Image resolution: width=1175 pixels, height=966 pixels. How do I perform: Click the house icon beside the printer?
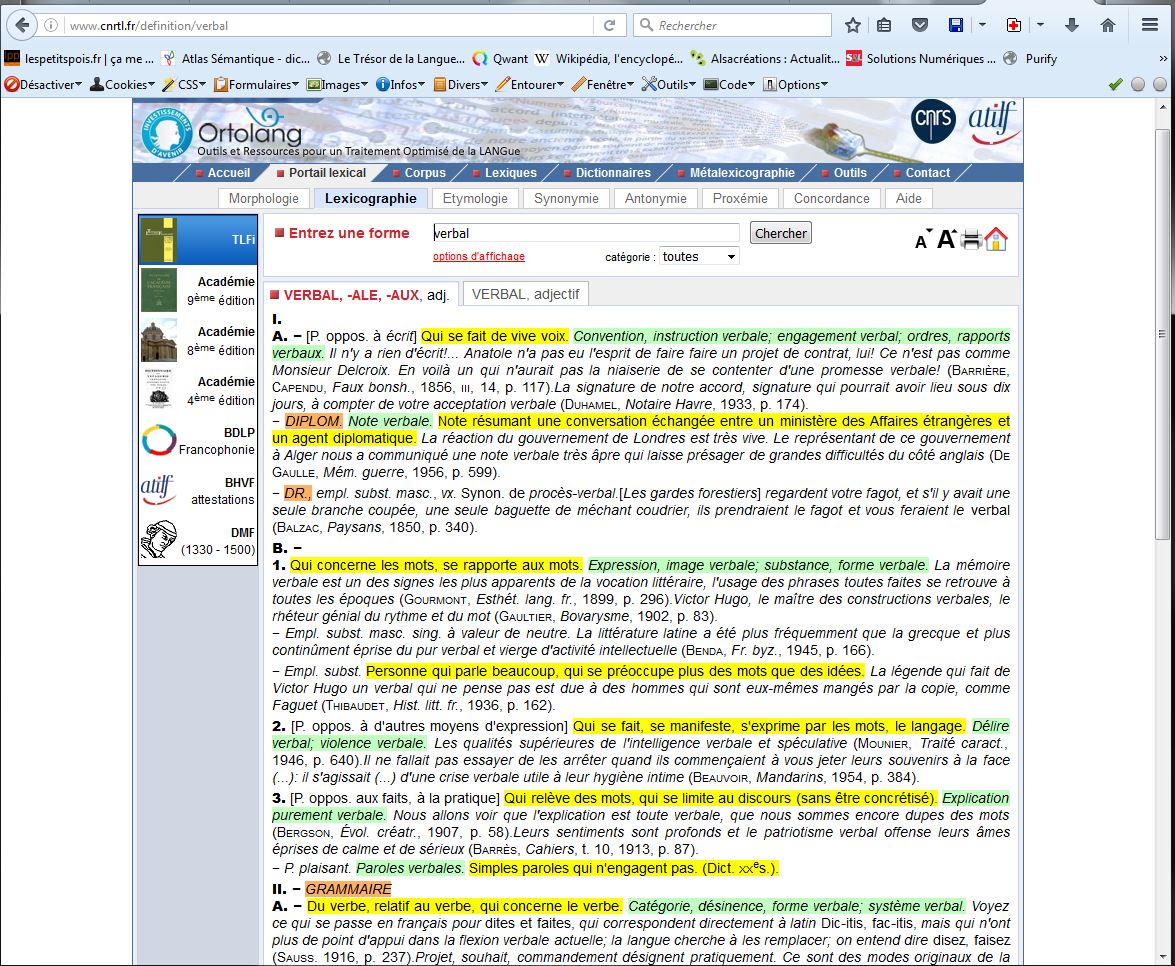996,239
